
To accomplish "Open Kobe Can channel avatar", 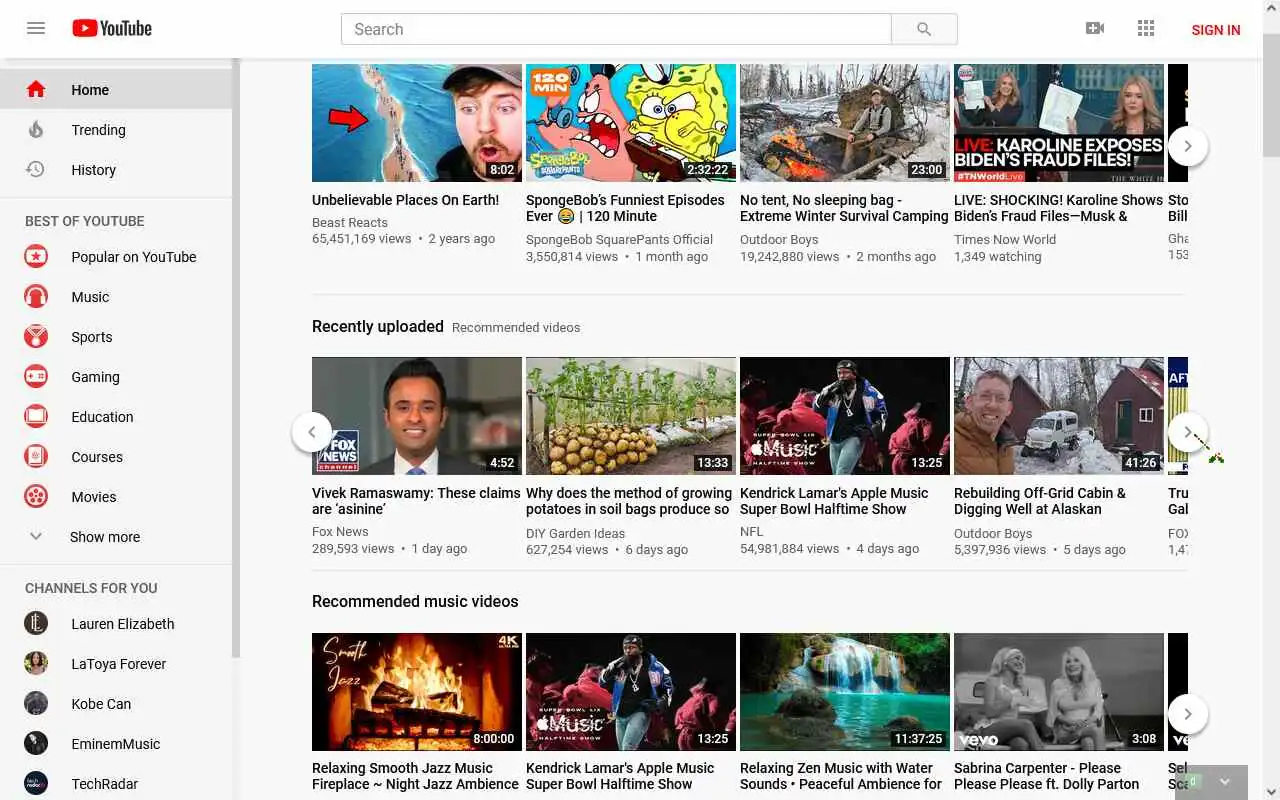I will pyautogui.click(x=36, y=704).
